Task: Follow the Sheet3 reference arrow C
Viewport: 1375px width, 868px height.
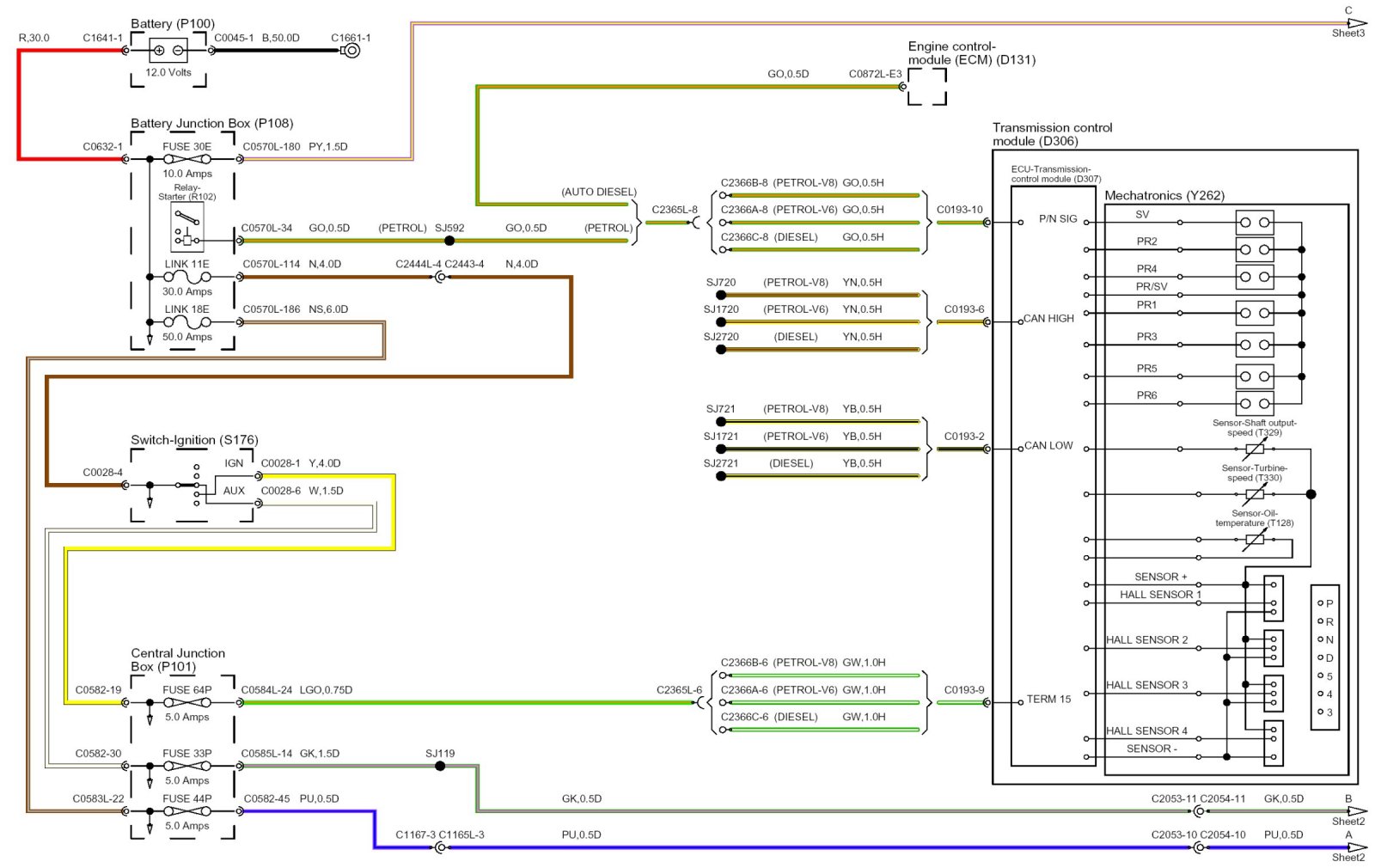Action: tap(1356, 23)
